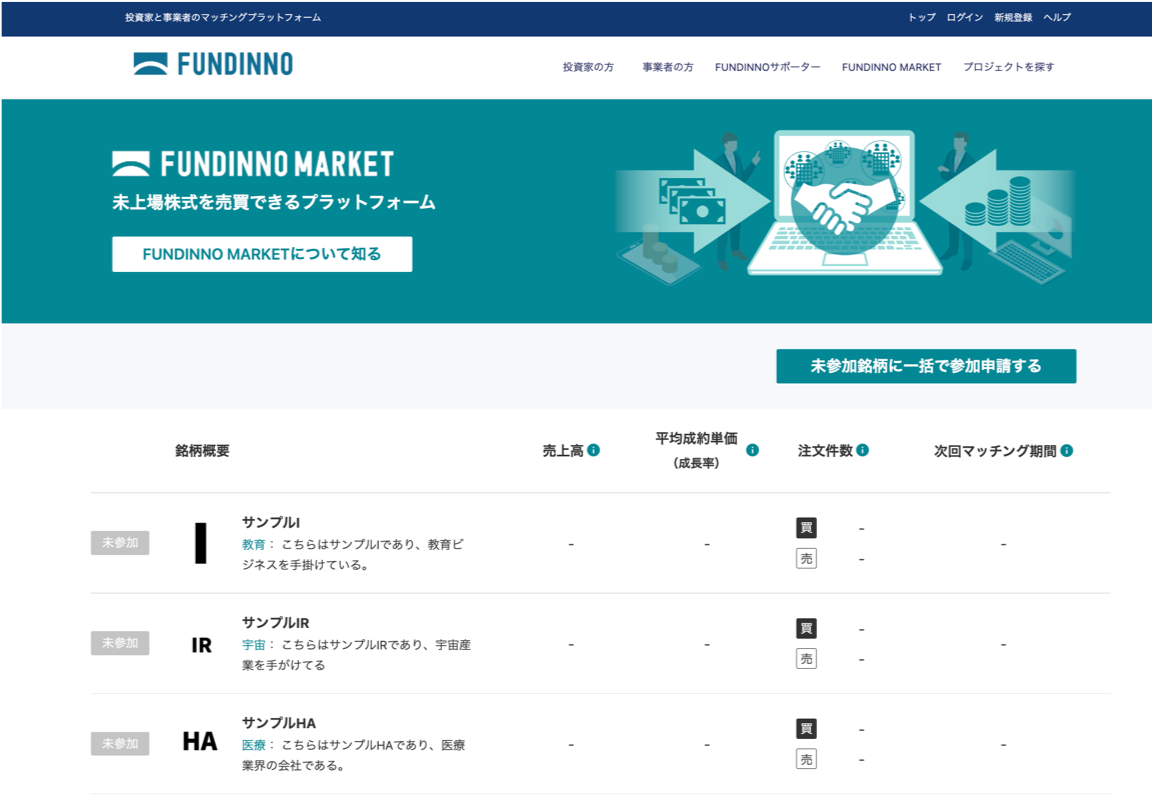Toggle the 売 order badge for サンプルIR
This screenshot has height=810, width=1152.
[805, 659]
